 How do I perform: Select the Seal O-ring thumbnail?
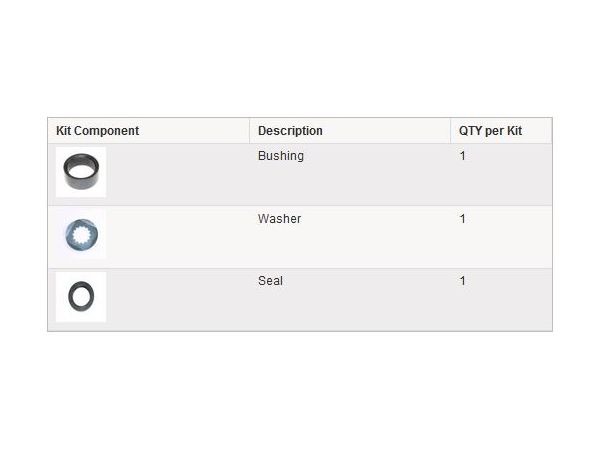coord(80,297)
